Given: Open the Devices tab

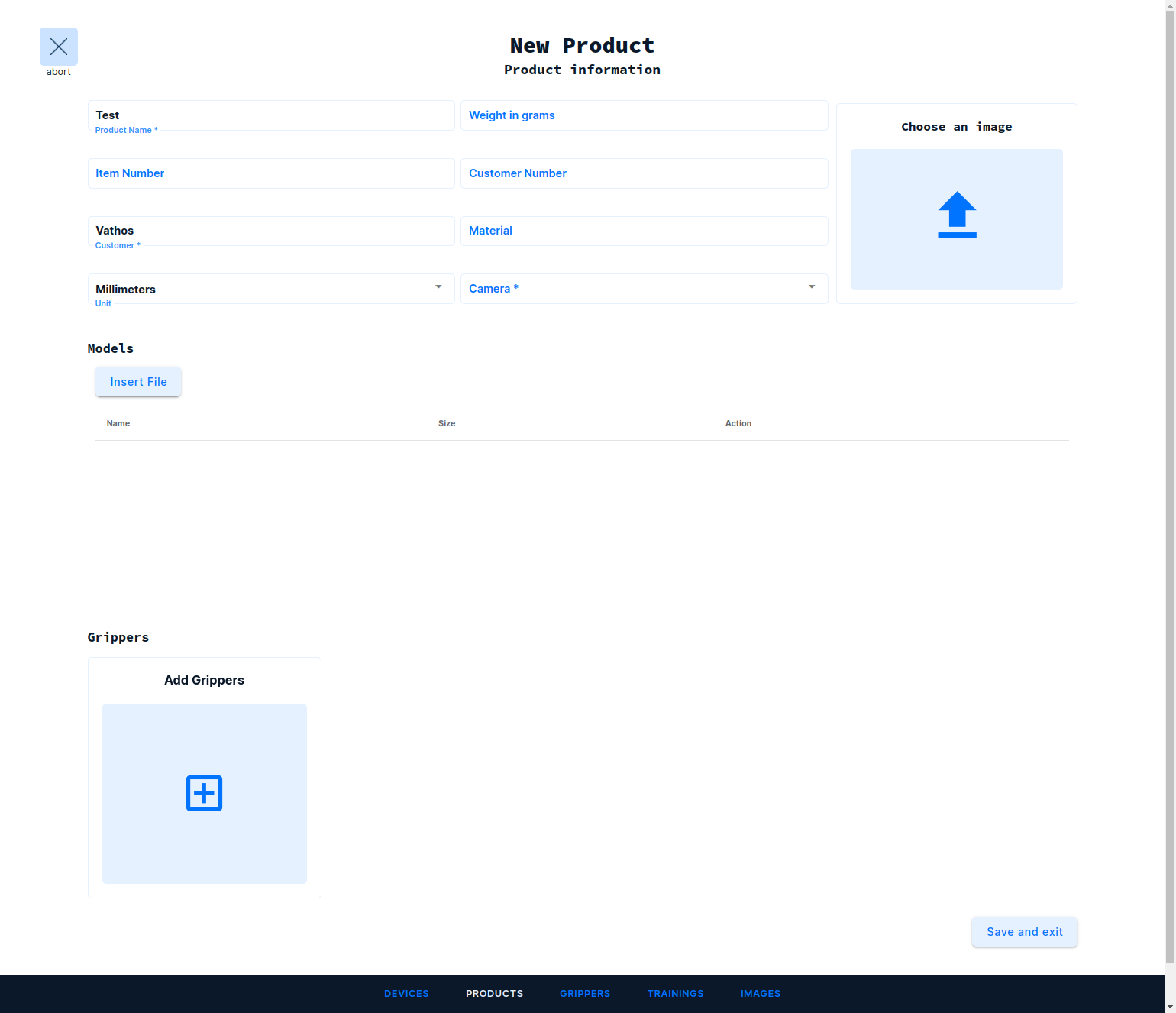Looking at the screenshot, I should [406, 994].
